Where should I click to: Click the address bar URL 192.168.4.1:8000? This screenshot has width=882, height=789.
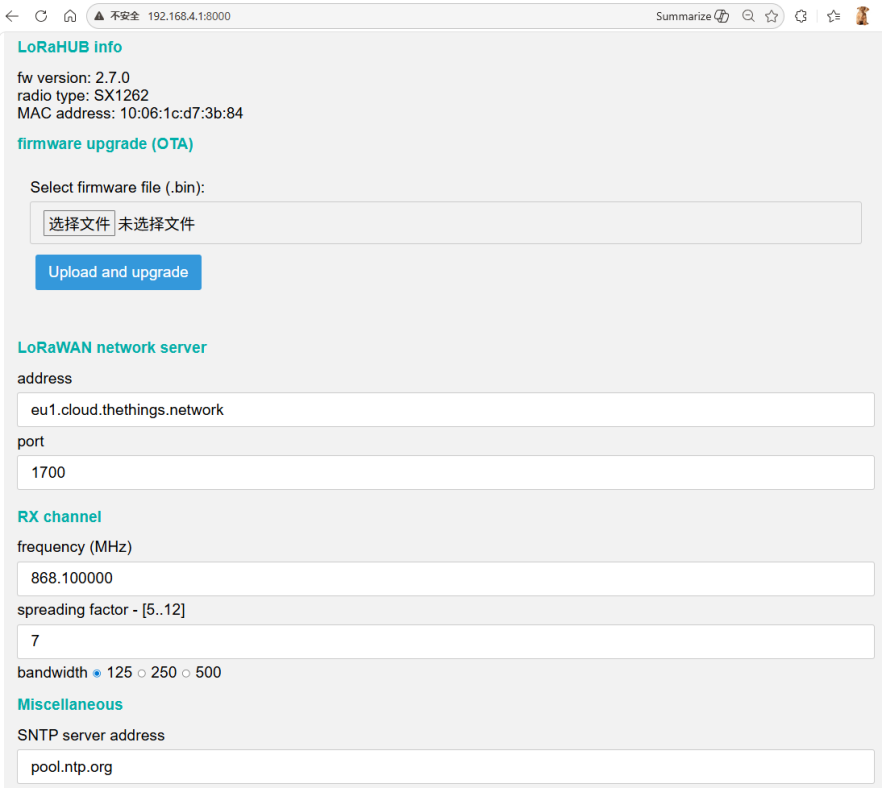189,16
